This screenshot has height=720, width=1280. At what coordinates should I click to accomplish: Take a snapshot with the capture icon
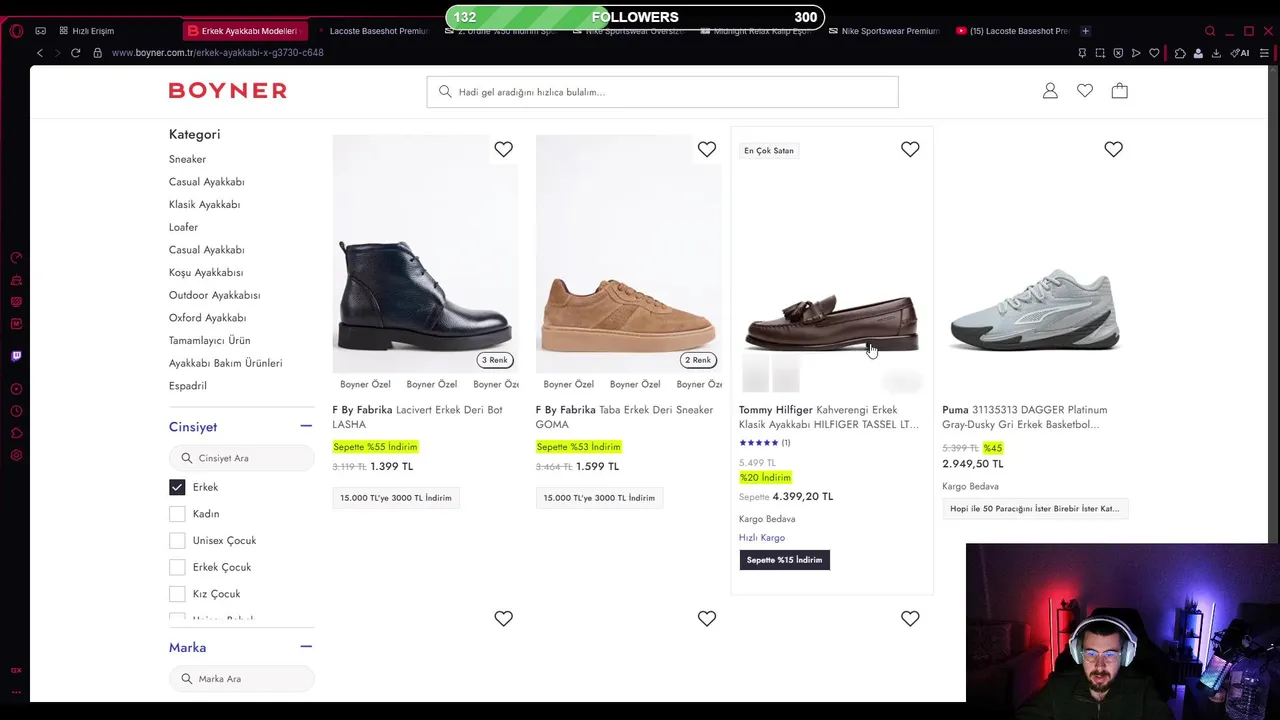(x=1100, y=53)
